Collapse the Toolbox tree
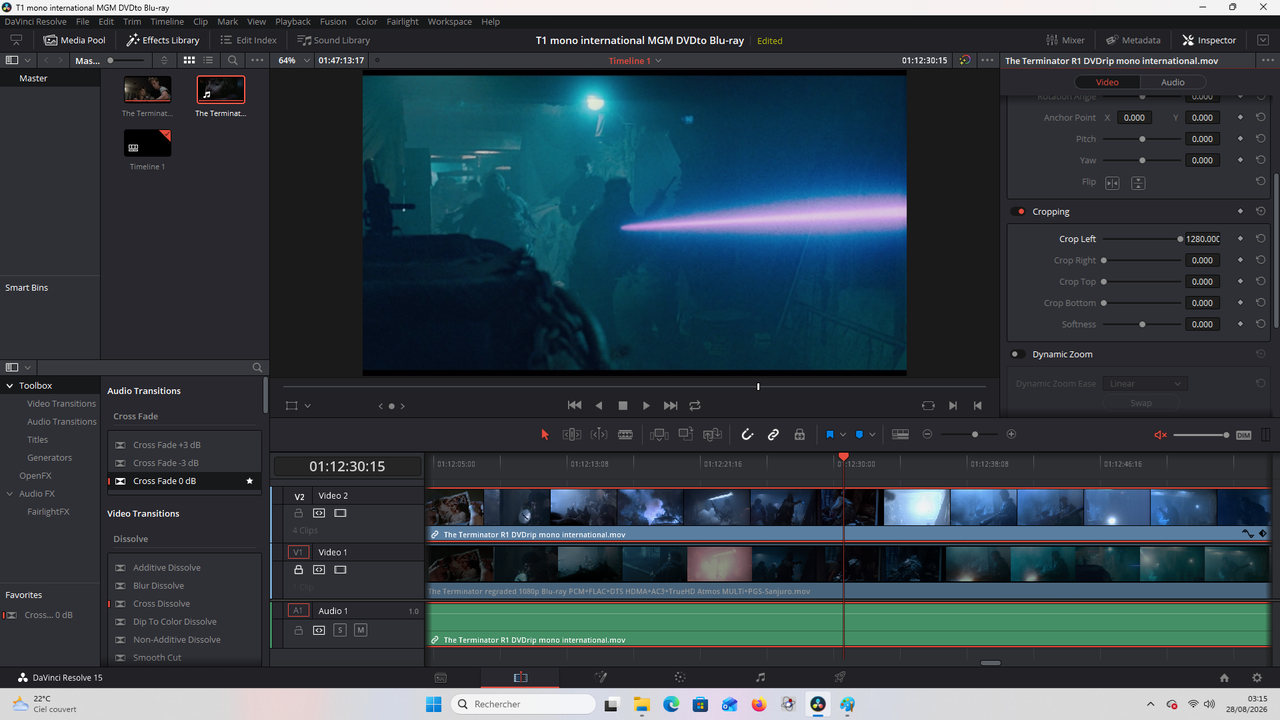Viewport: 1280px width, 720px height. 10,385
